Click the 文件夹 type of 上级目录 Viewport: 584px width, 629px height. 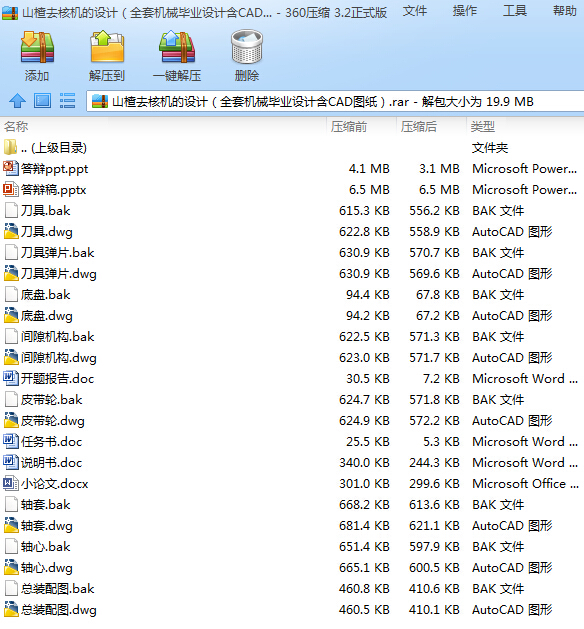(x=490, y=148)
